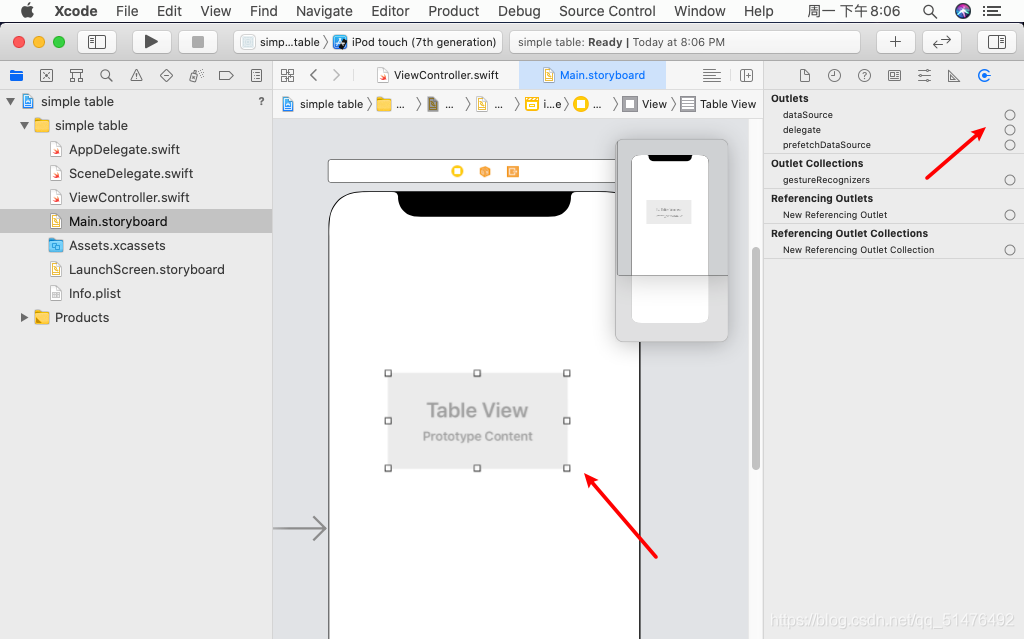This screenshot has width=1024, height=639.
Task: Open the Report navigator
Action: click(x=257, y=76)
